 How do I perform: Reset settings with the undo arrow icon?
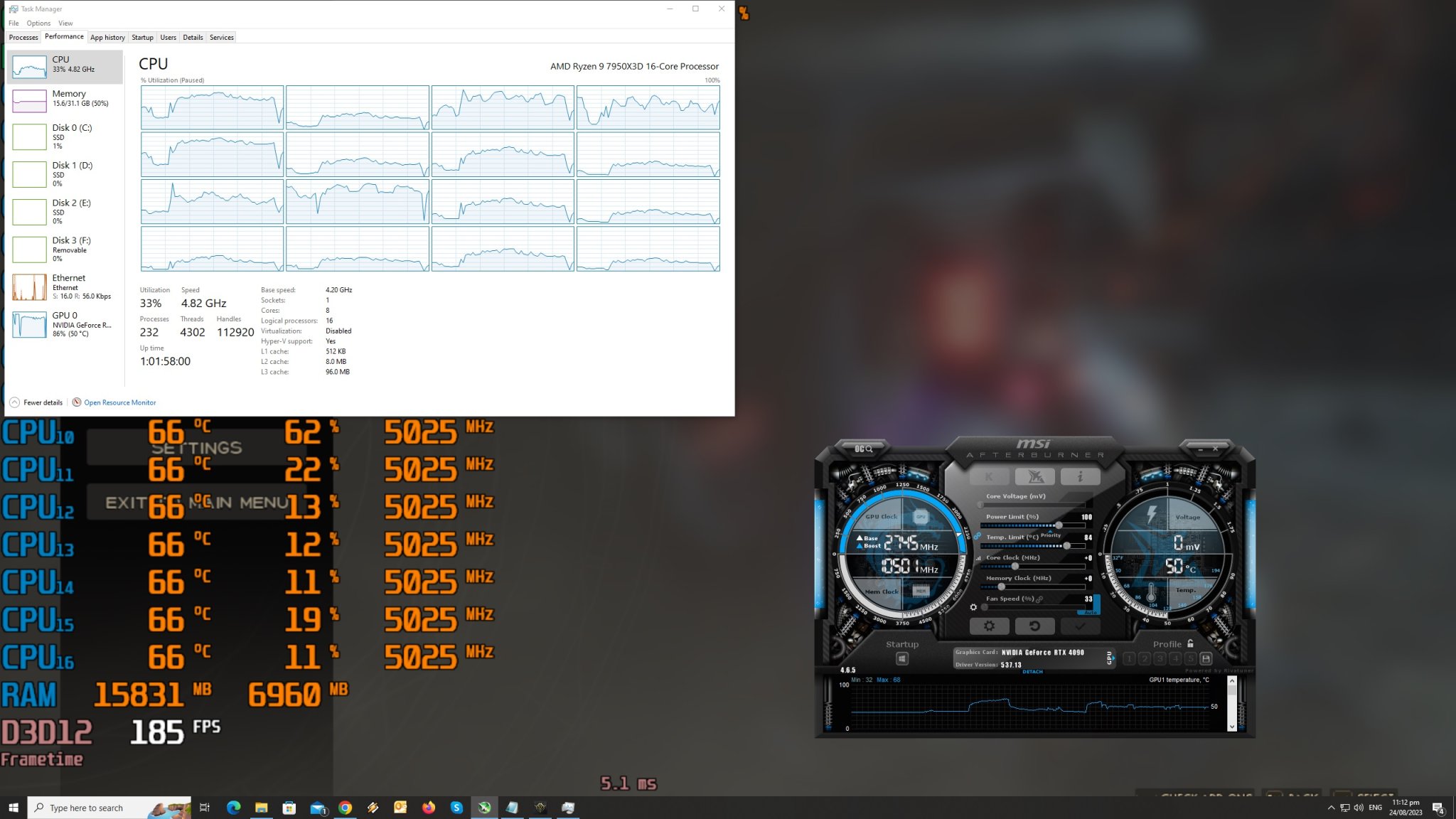click(x=1034, y=626)
